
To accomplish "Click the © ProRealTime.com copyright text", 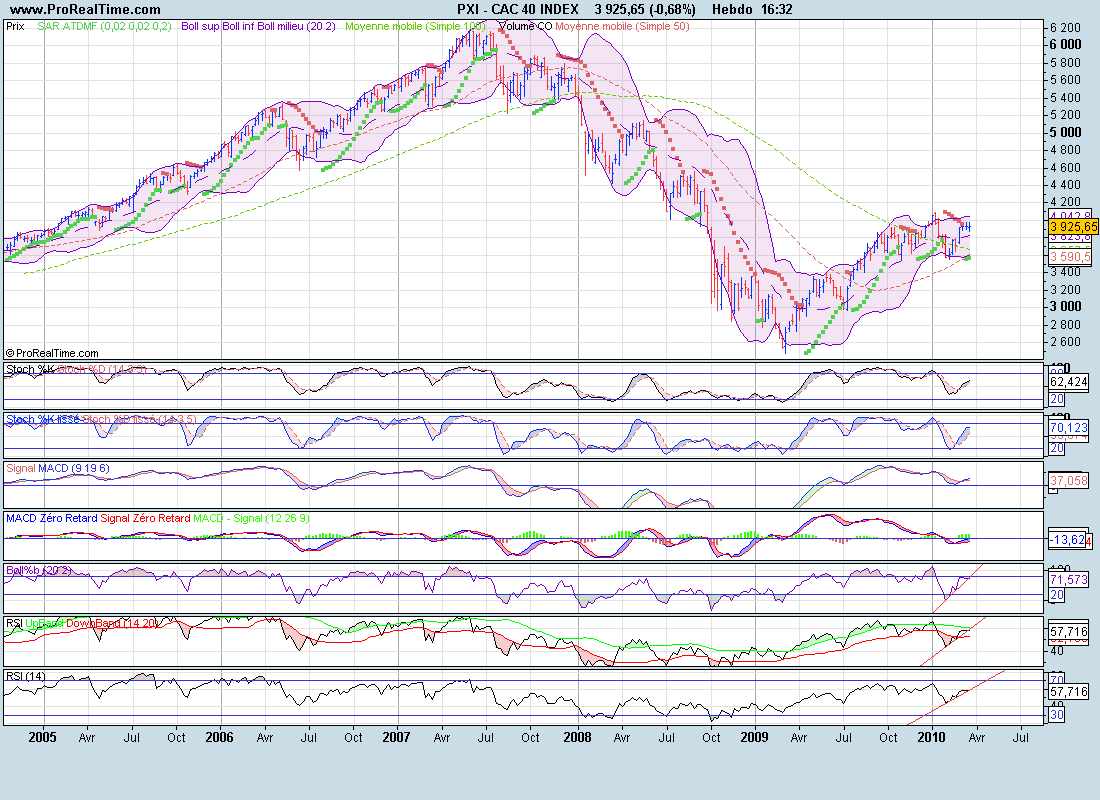I will (x=52, y=353).
